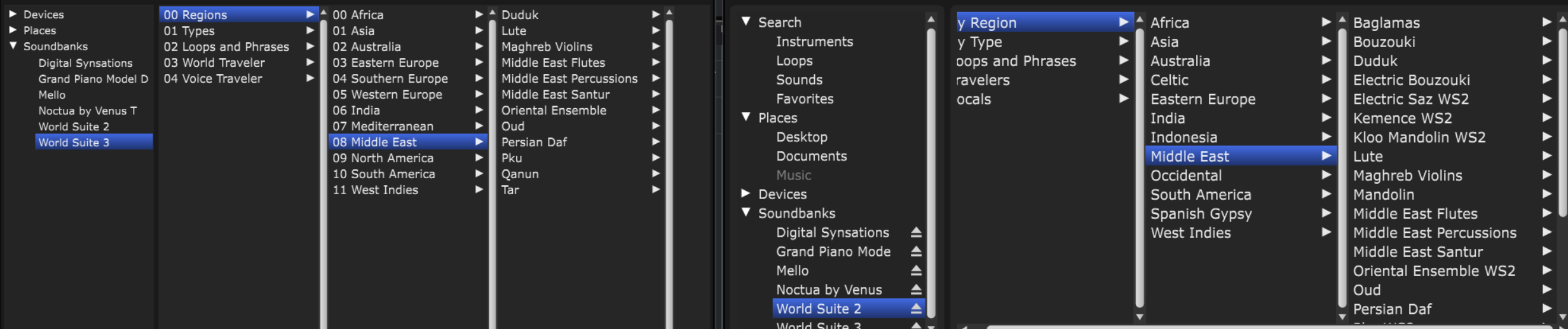This screenshot has width=1568, height=329.
Task: Select World Suite 3 in the left soundbank list
Action: point(74,143)
